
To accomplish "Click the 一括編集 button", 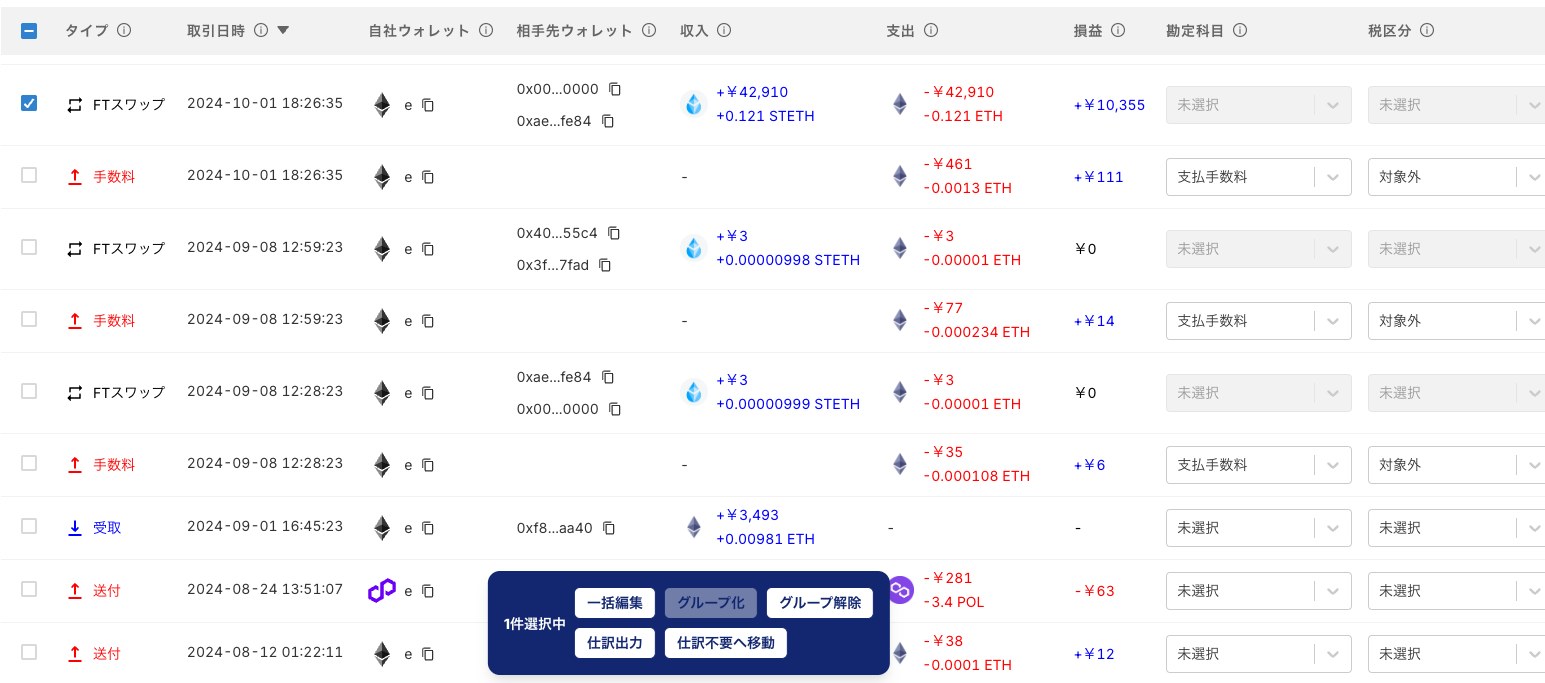I will [x=615, y=603].
